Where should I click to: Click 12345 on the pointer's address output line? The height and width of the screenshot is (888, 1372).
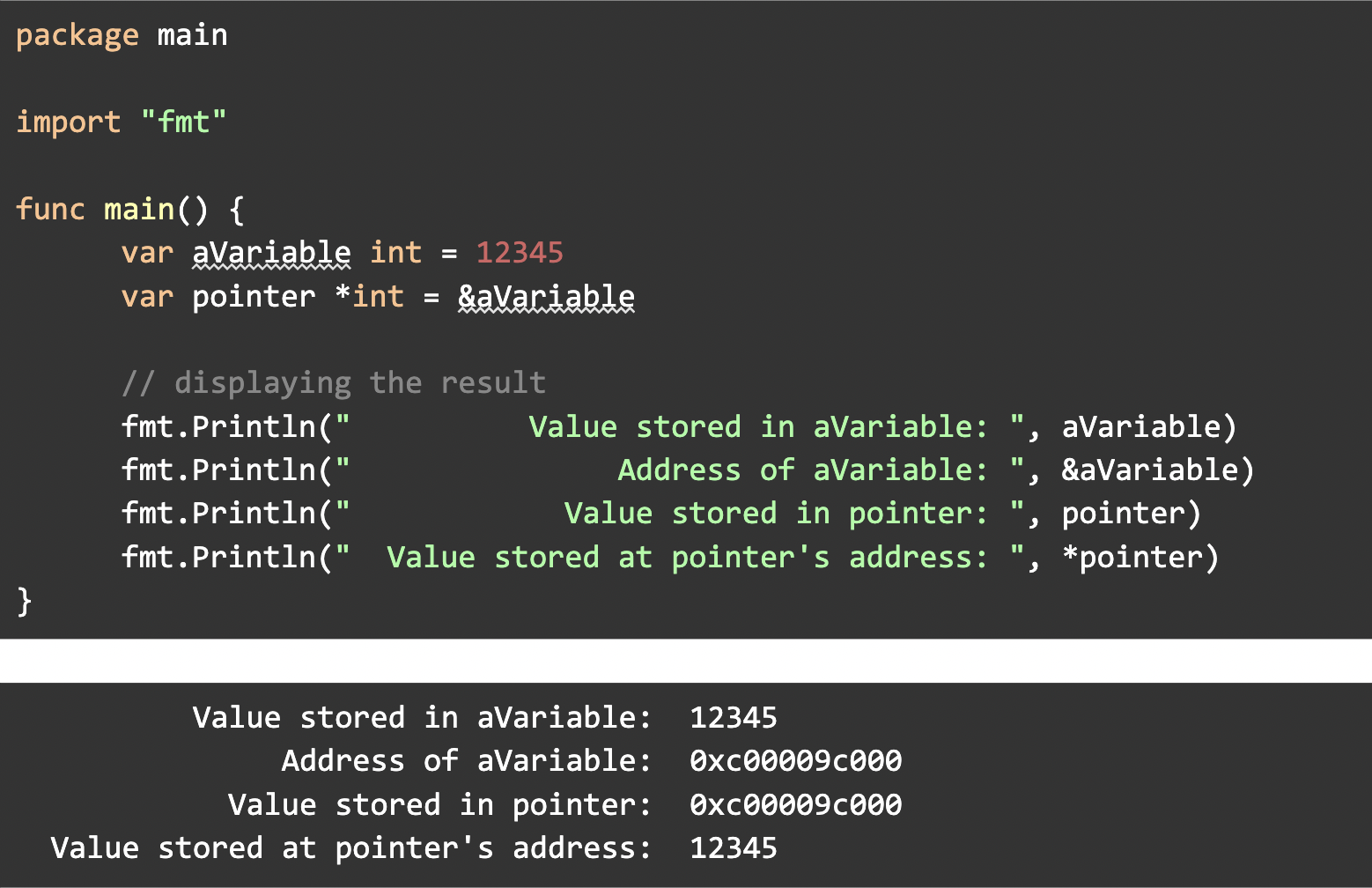(x=734, y=848)
